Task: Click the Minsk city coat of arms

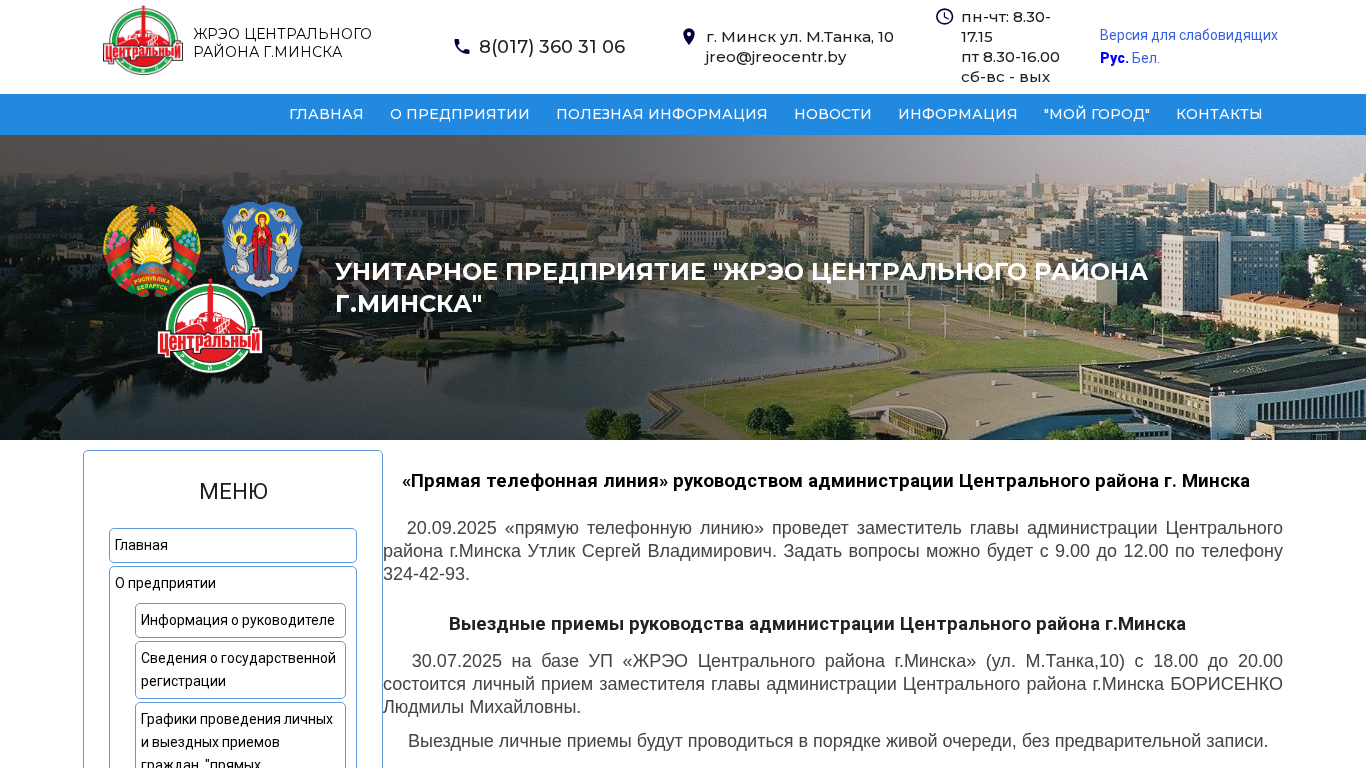Action: pyautogui.click(x=262, y=247)
